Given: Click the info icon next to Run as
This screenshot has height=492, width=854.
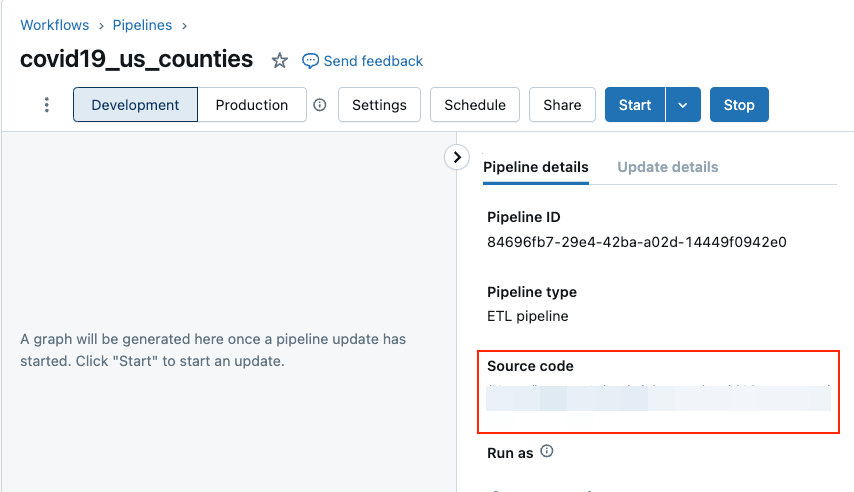Looking at the screenshot, I should 547,452.
